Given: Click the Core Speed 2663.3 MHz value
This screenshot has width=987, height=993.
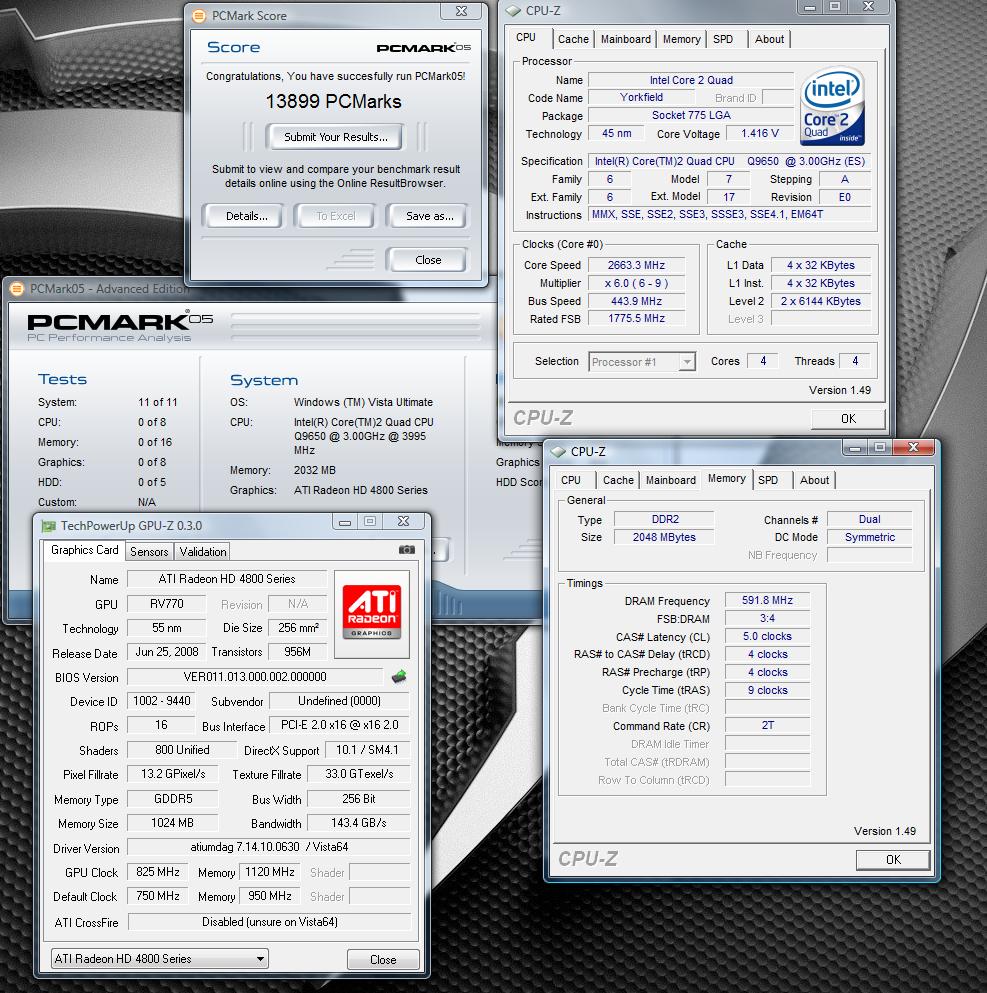Looking at the screenshot, I should click(636, 265).
